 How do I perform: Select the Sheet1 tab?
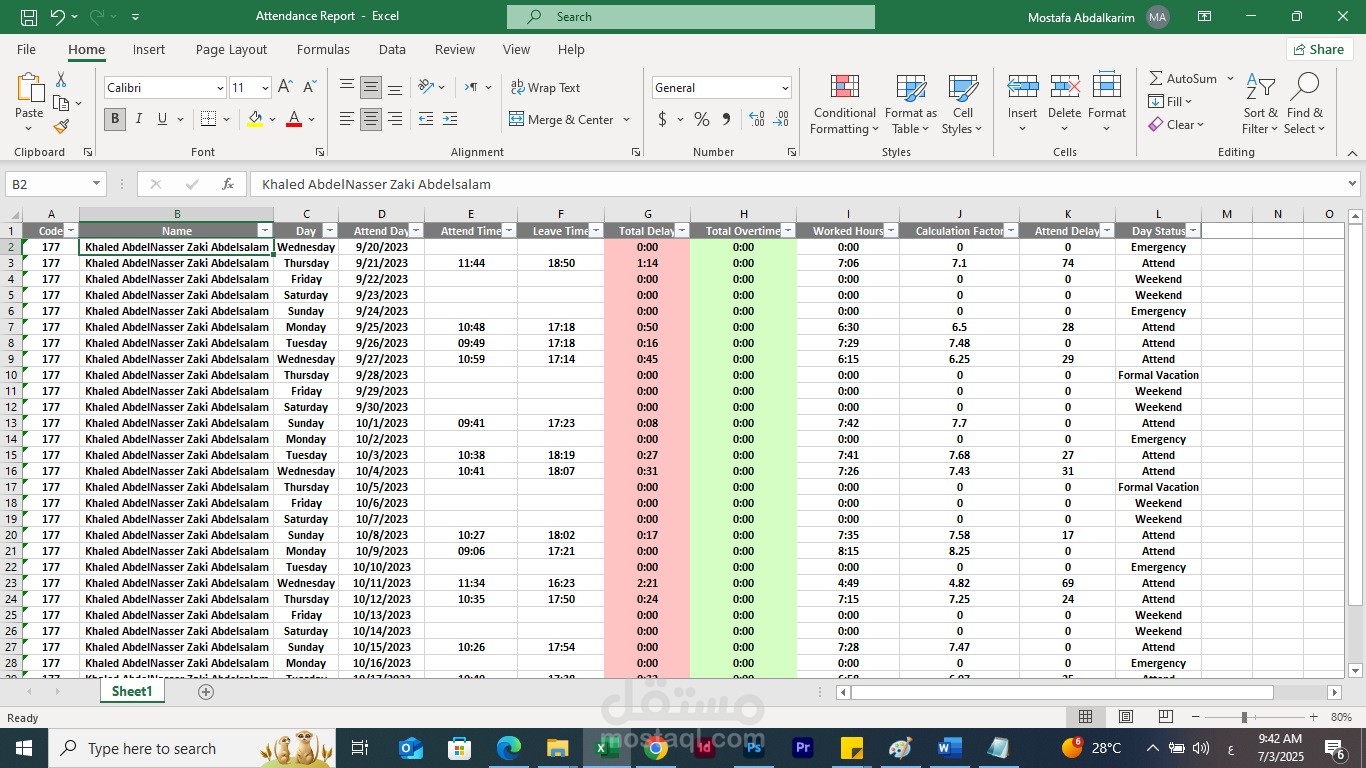132,691
